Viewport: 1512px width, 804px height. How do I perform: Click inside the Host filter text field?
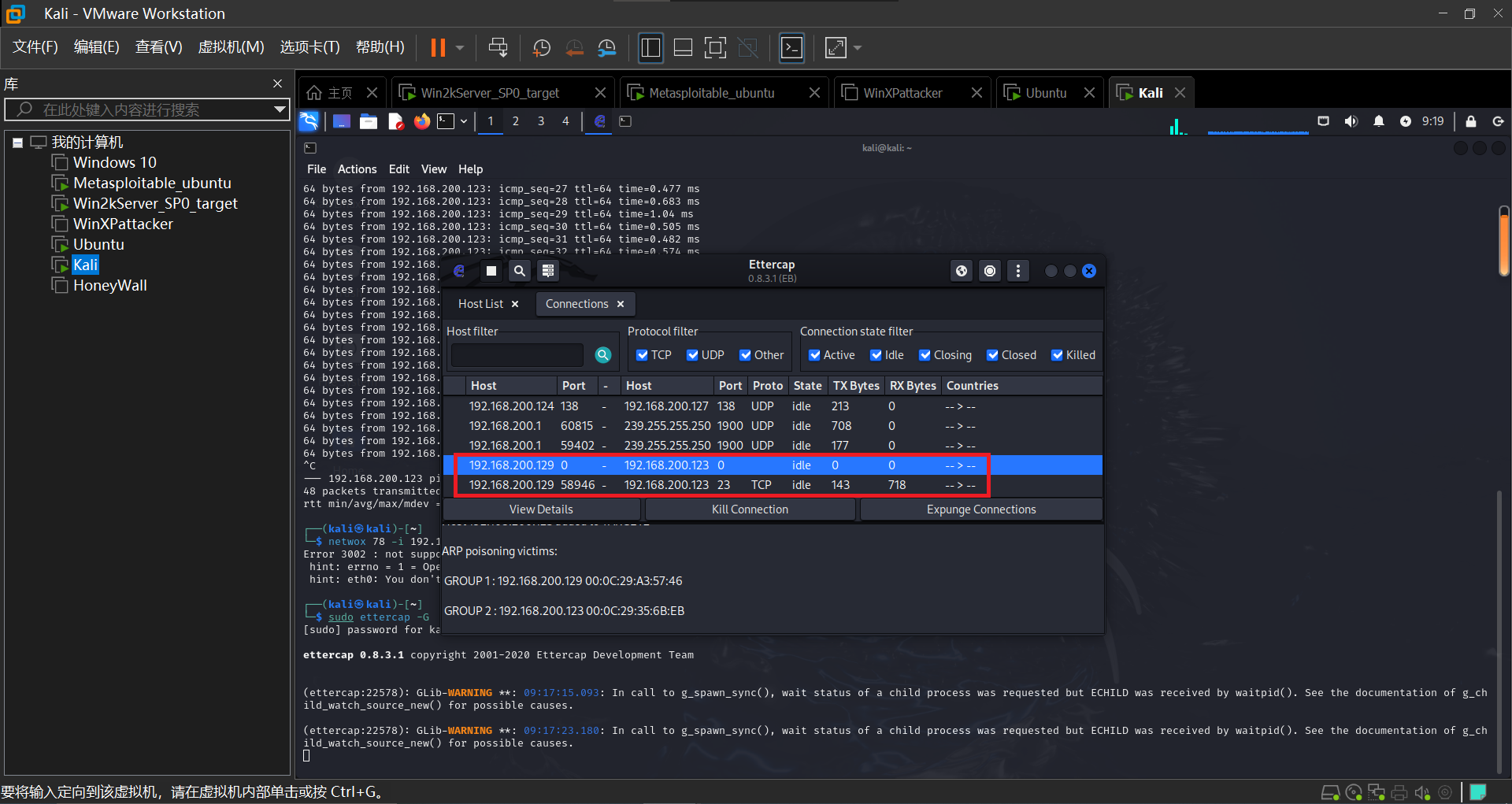[517, 355]
